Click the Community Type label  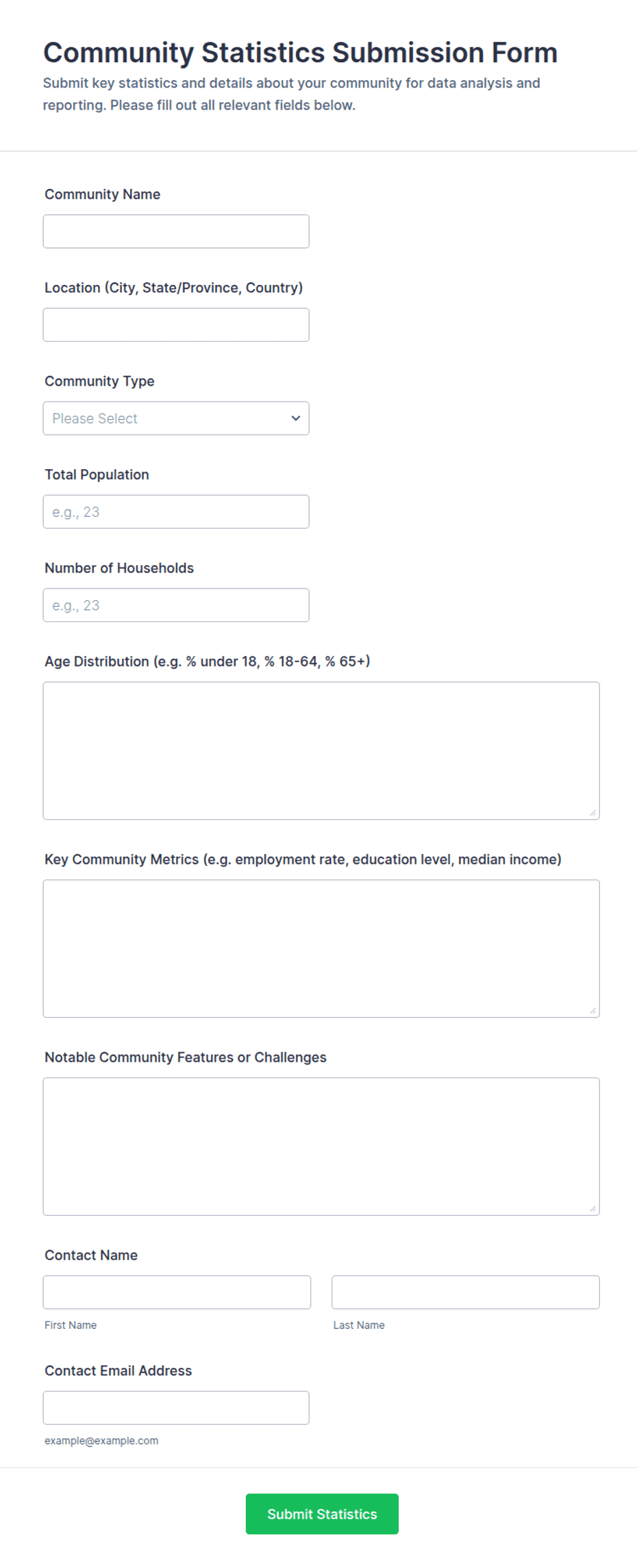tap(99, 382)
